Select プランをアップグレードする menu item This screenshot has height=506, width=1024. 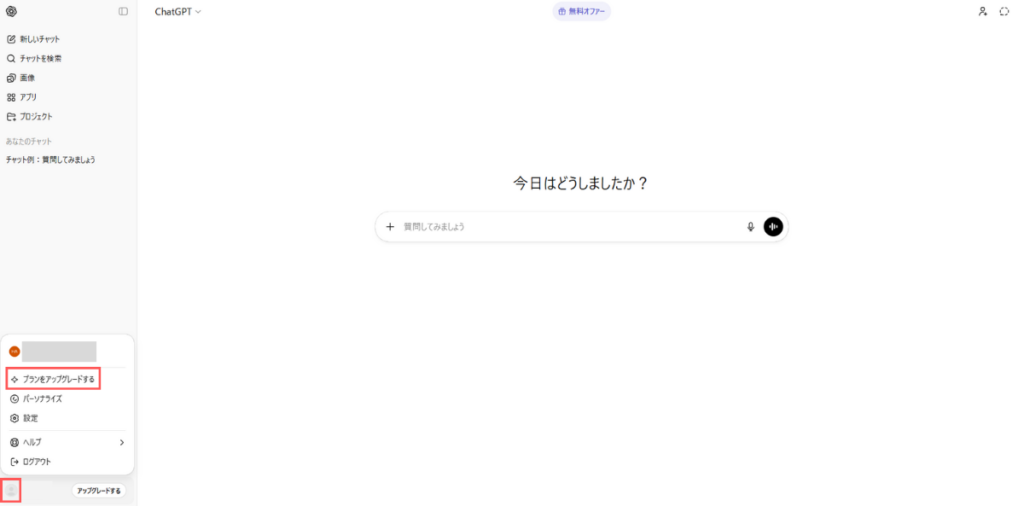[x=58, y=380]
